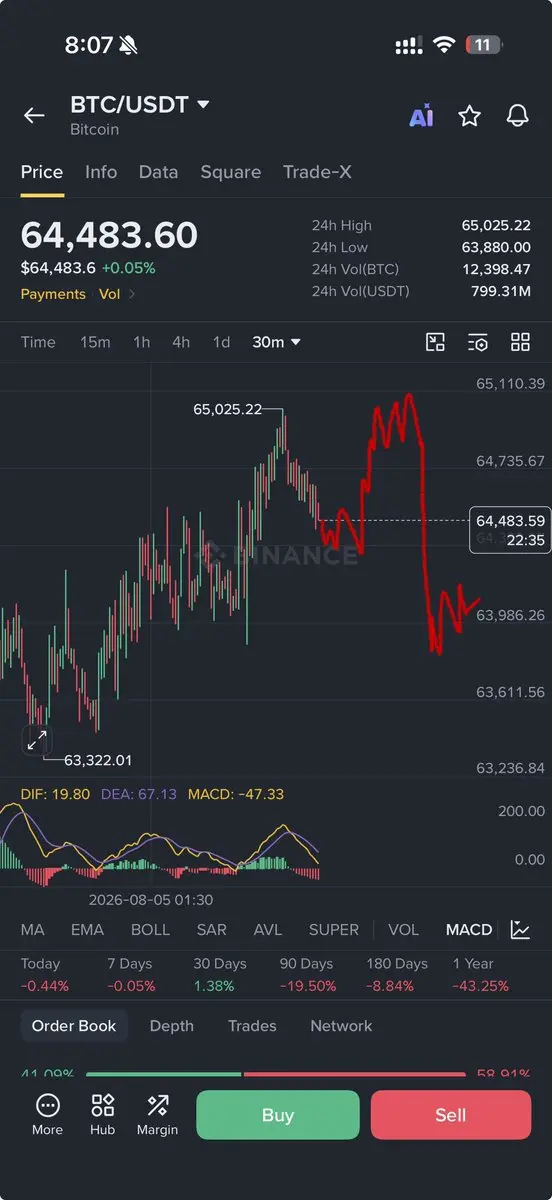Tap the DIF 19.80 MACD readout
The height and width of the screenshot is (1200, 552).
55,794
